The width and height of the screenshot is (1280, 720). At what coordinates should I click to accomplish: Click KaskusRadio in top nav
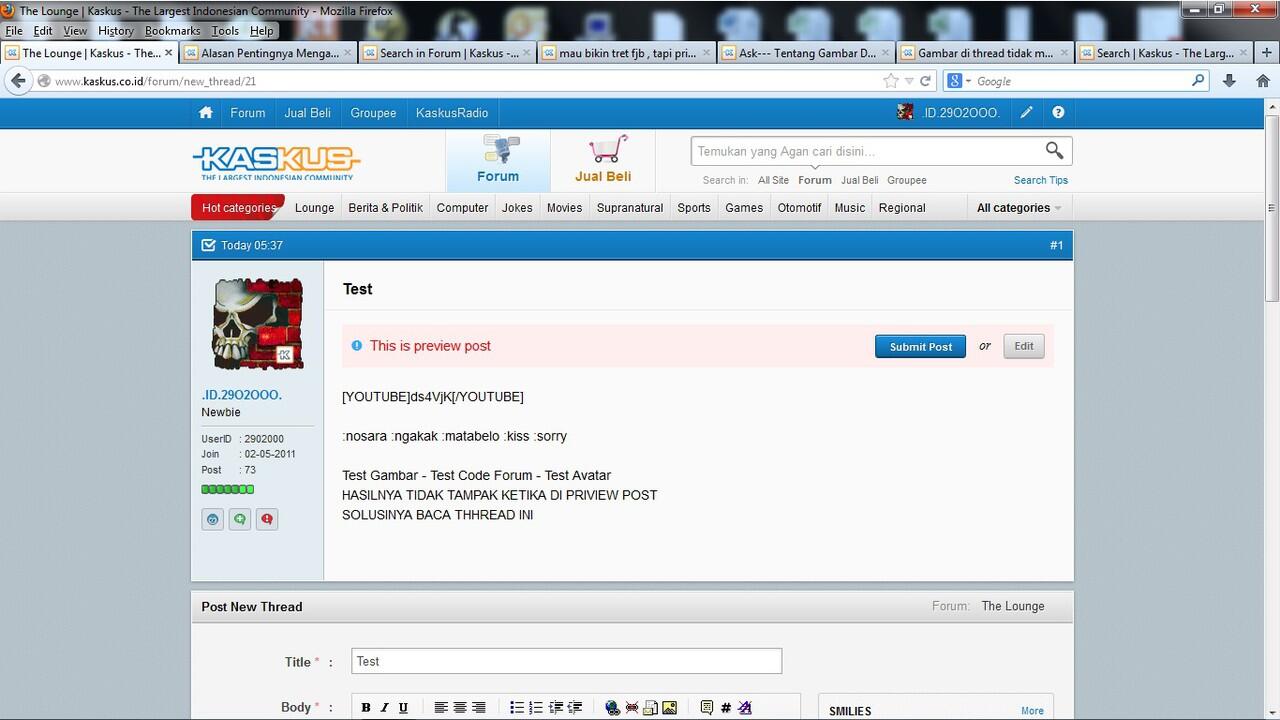click(x=452, y=113)
